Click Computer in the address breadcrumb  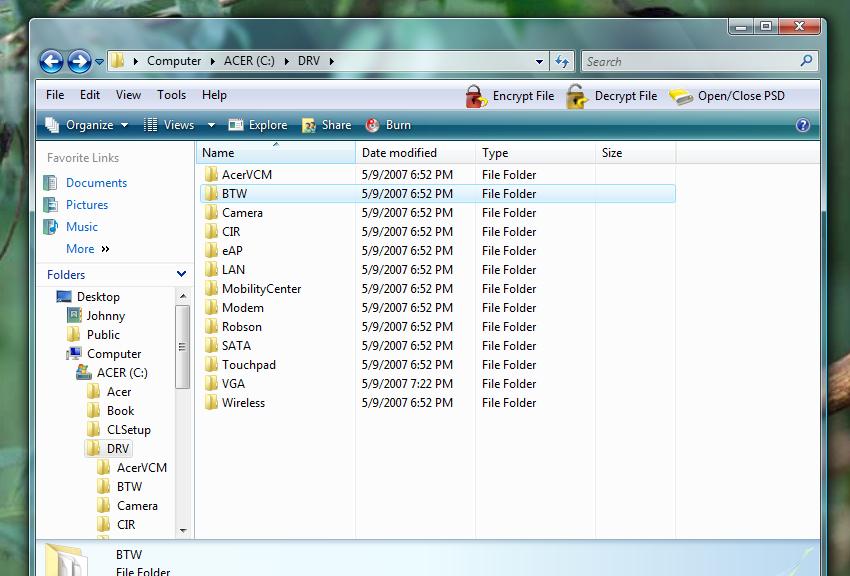pyautogui.click(x=174, y=61)
